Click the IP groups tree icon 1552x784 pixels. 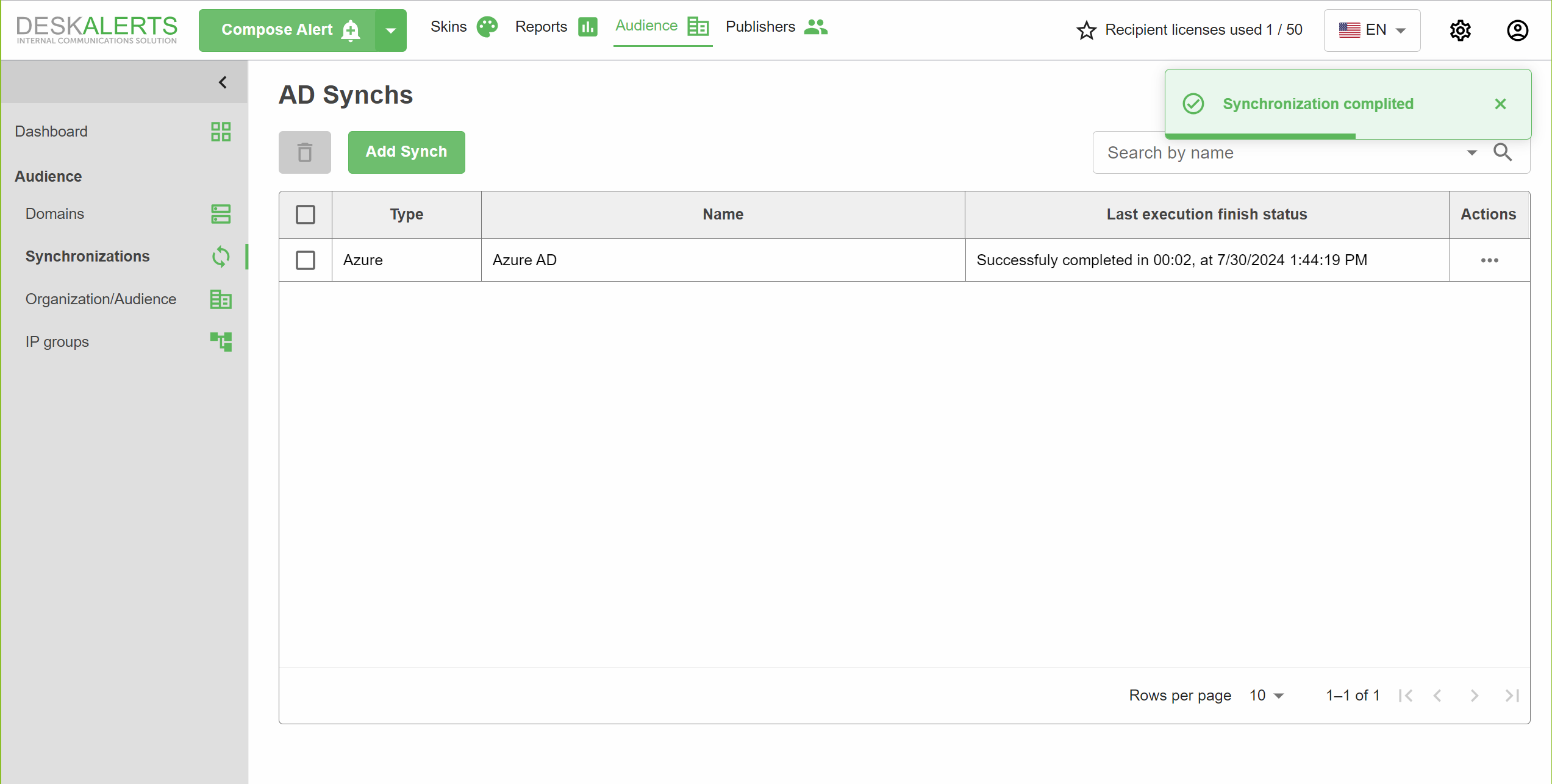tap(220, 341)
